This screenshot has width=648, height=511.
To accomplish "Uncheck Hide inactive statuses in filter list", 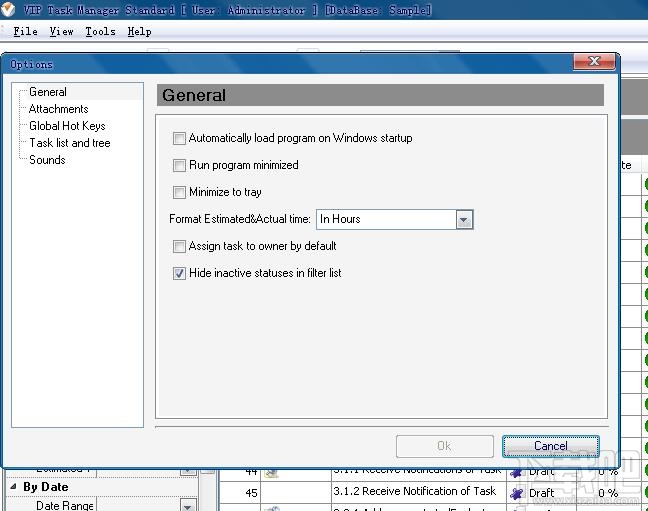I will pos(179,273).
